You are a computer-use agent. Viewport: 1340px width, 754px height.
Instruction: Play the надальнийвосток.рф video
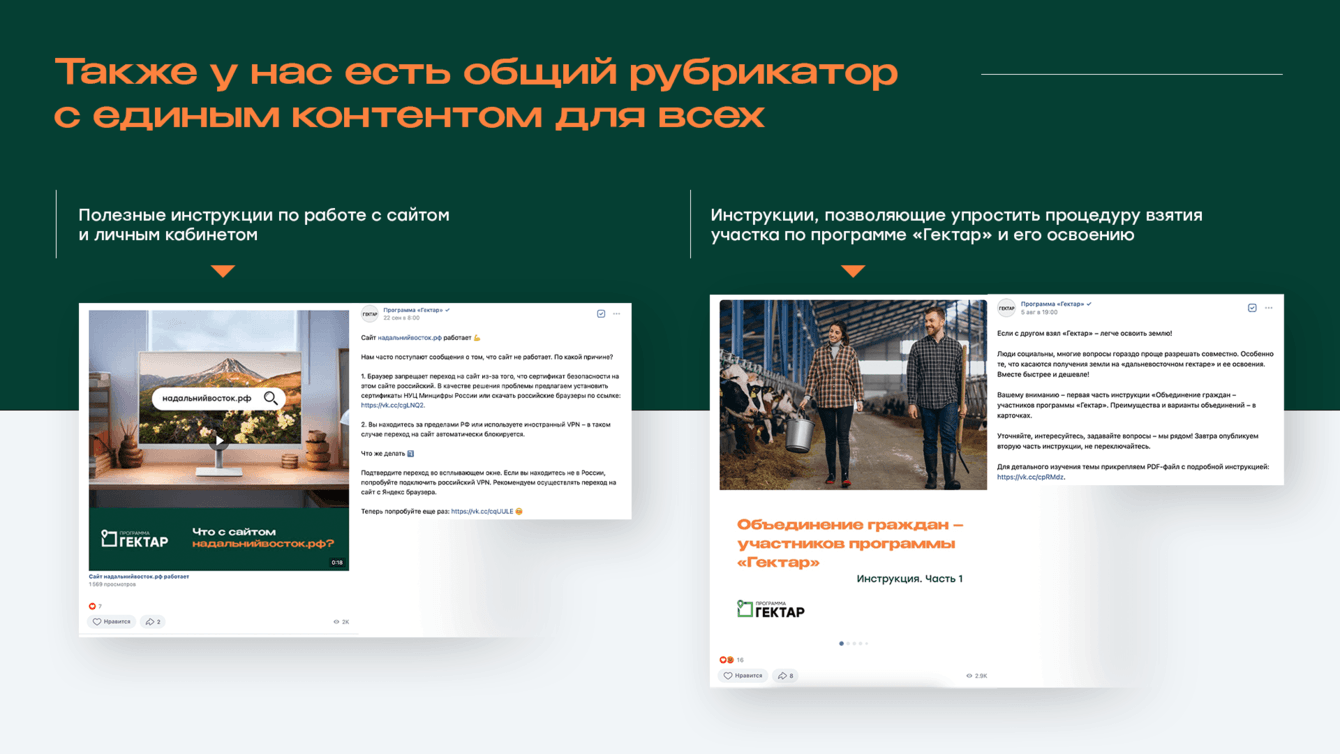pyautogui.click(x=219, y=440)
